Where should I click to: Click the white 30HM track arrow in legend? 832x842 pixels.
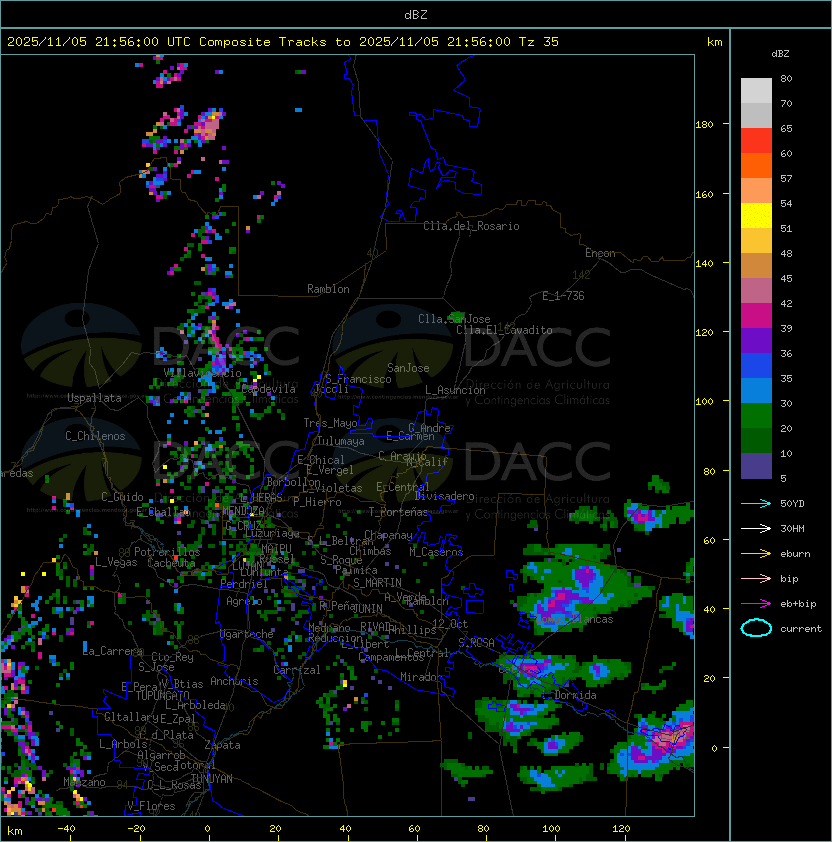[756, 529]
